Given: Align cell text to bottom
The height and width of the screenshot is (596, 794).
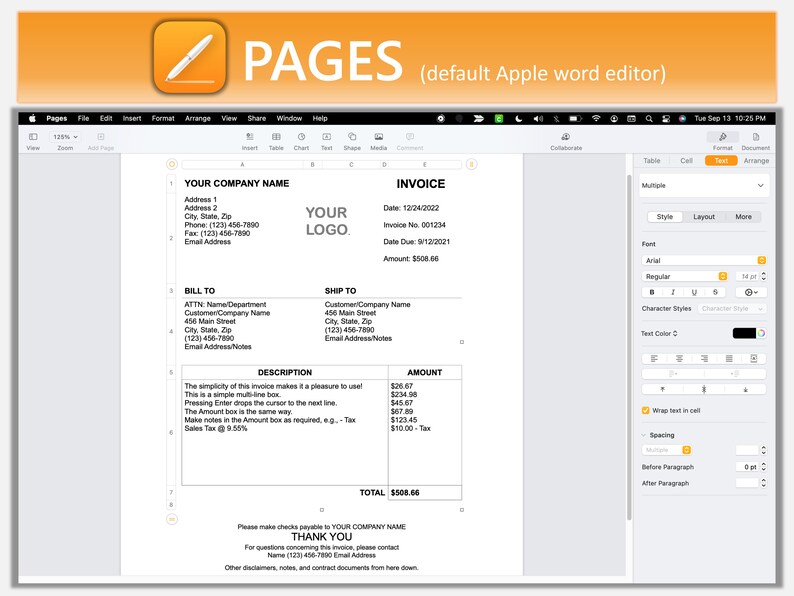Looking at the screenshot, I should click(745, 389).
